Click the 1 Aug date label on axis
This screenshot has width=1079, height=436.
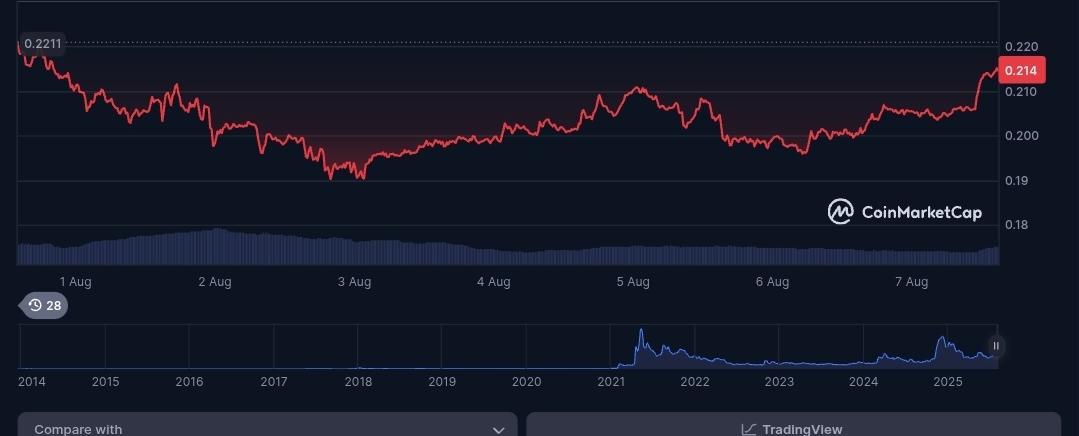pyautogui.click(x=76, y=282)
